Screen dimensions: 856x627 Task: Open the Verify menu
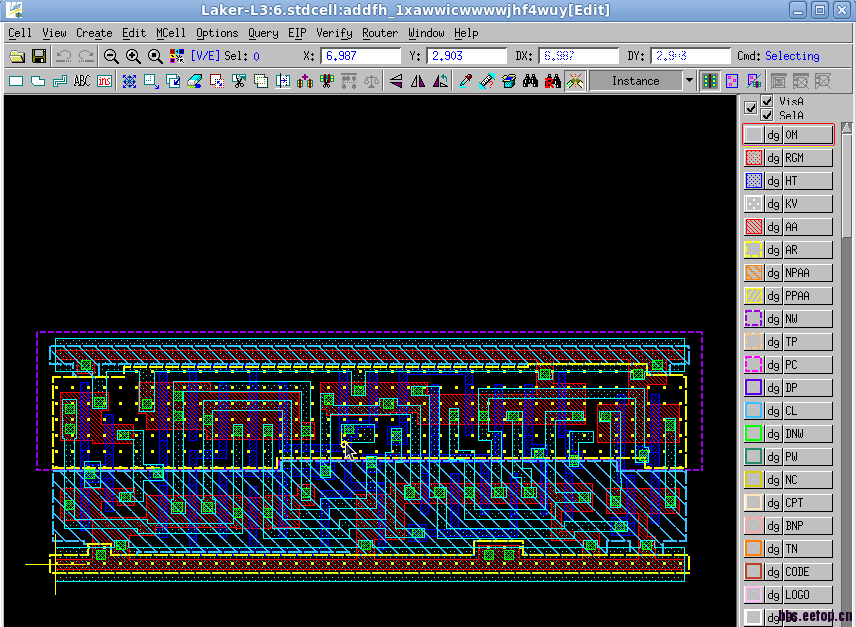tap(334, 33)
